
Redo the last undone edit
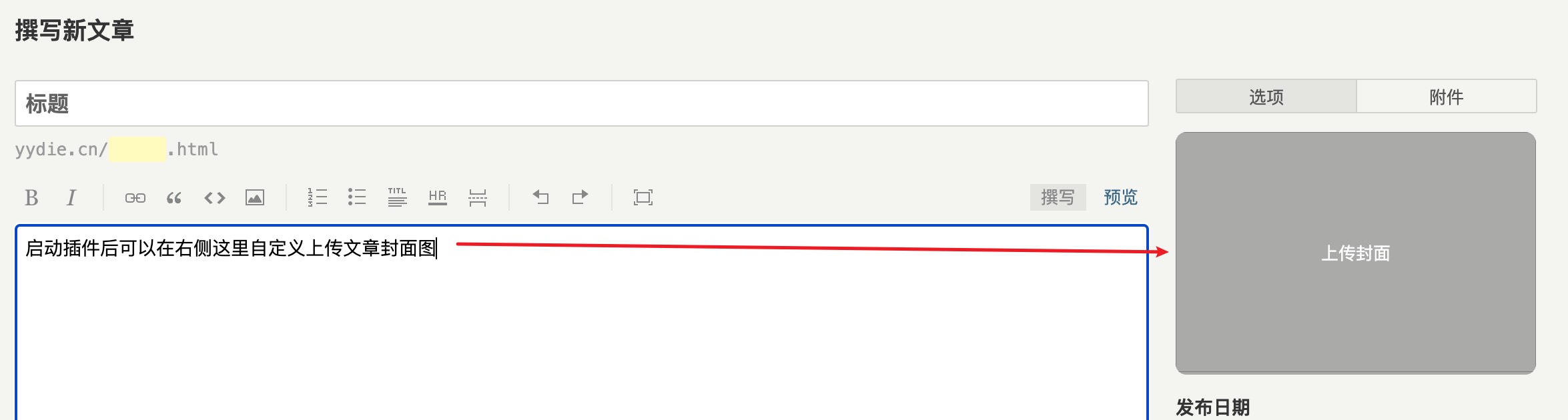coord(580,197)
